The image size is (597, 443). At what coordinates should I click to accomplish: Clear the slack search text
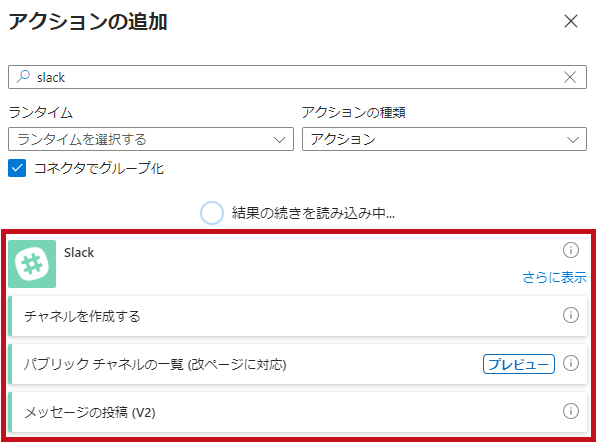570,77
